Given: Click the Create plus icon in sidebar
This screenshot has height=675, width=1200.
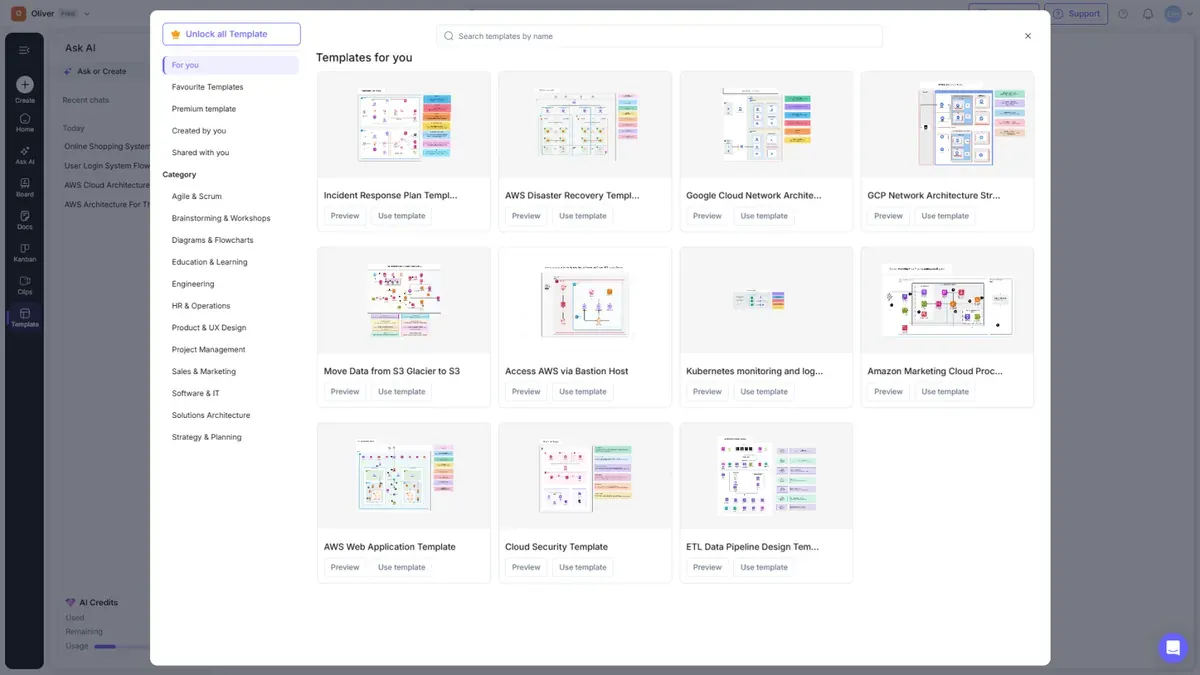Looking at the screenshot, I should coord(24,85).
